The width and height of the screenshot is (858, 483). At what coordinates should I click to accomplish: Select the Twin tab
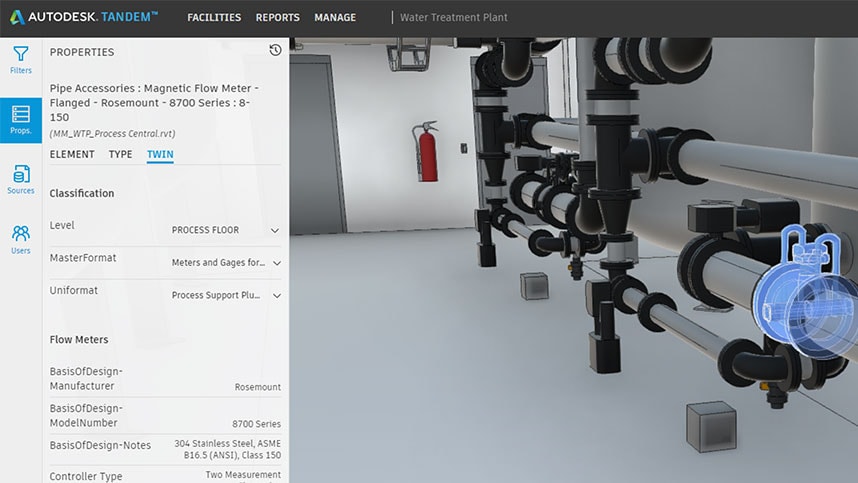point(160,154)
